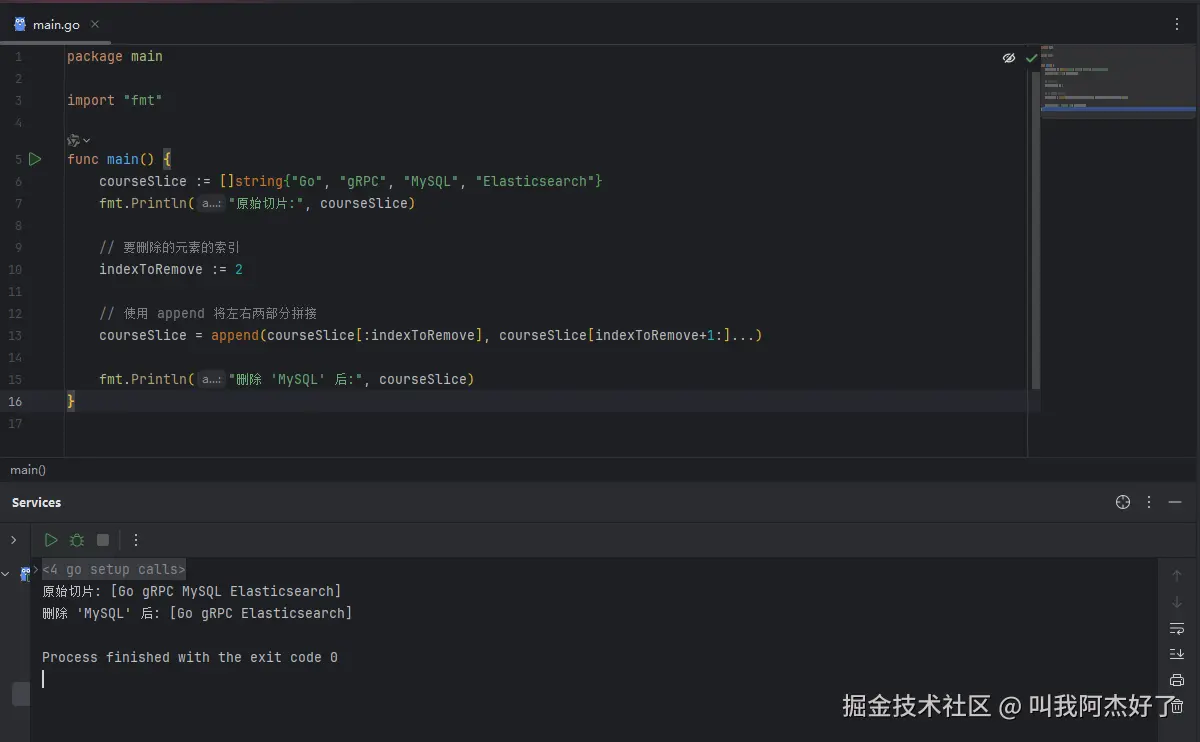This screenshot has width=1200, height=742.
Task: Click line number 16 in gutter
Action: tap(15, 401)
